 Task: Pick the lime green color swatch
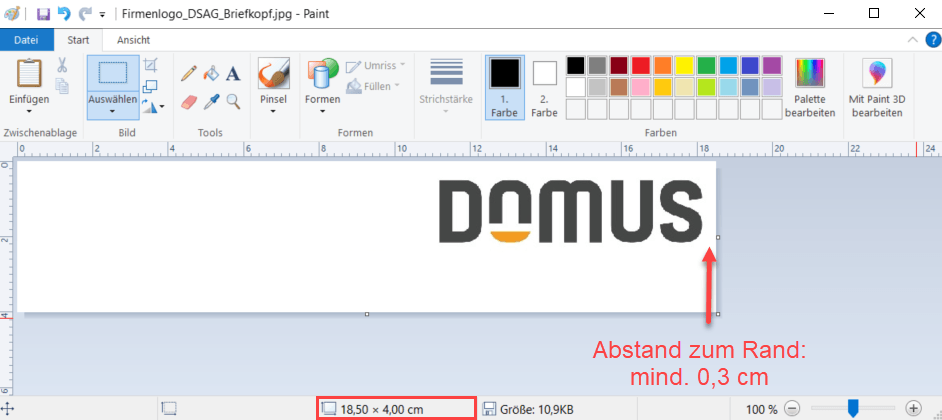click(x=706, y=87)
